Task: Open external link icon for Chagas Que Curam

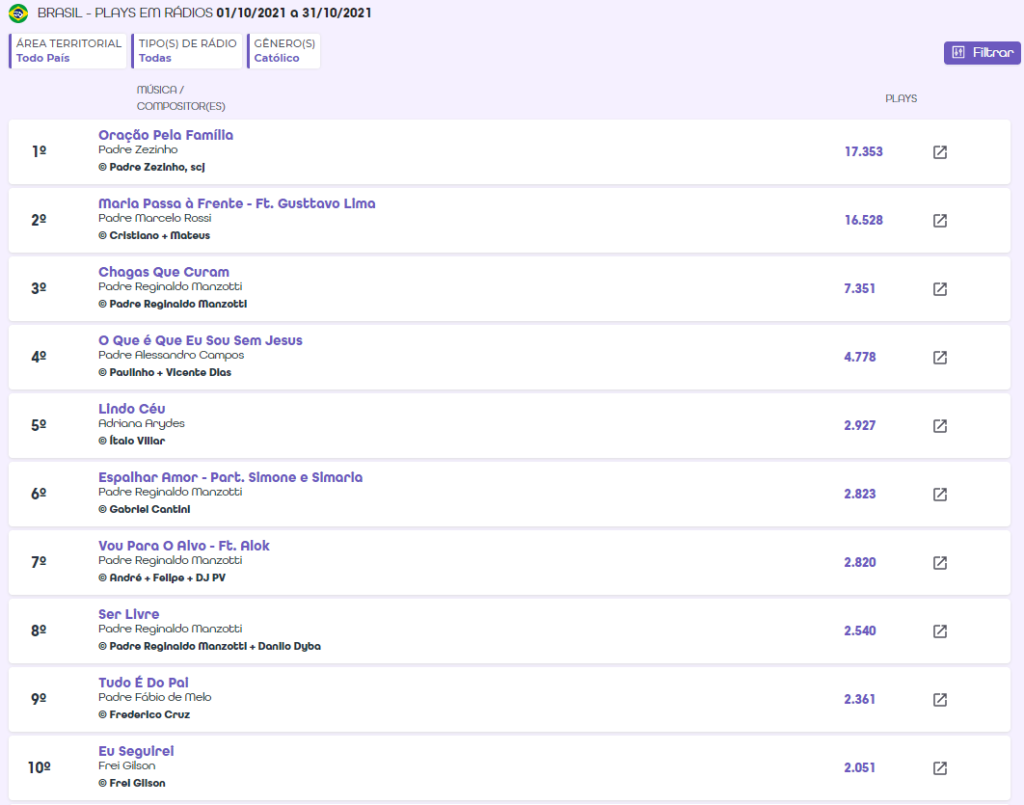Action: [x=940, y=289]
